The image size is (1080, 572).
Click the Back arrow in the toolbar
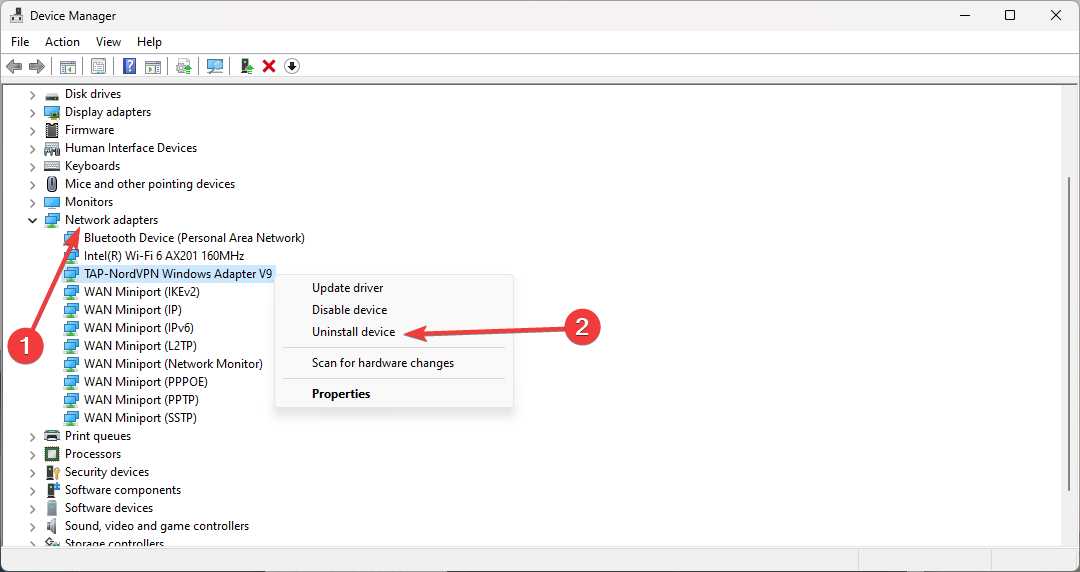click(14, 66)
